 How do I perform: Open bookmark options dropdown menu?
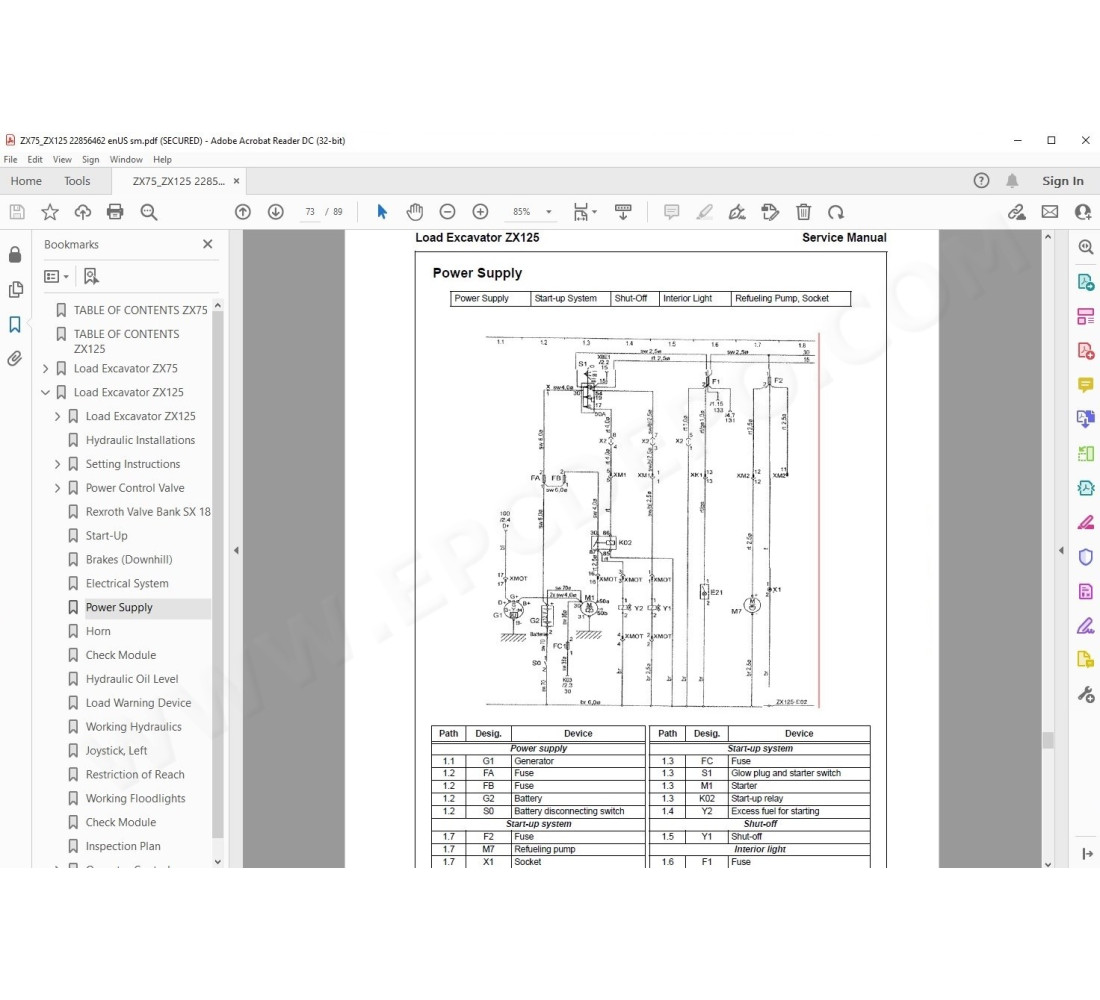(56, 276)
